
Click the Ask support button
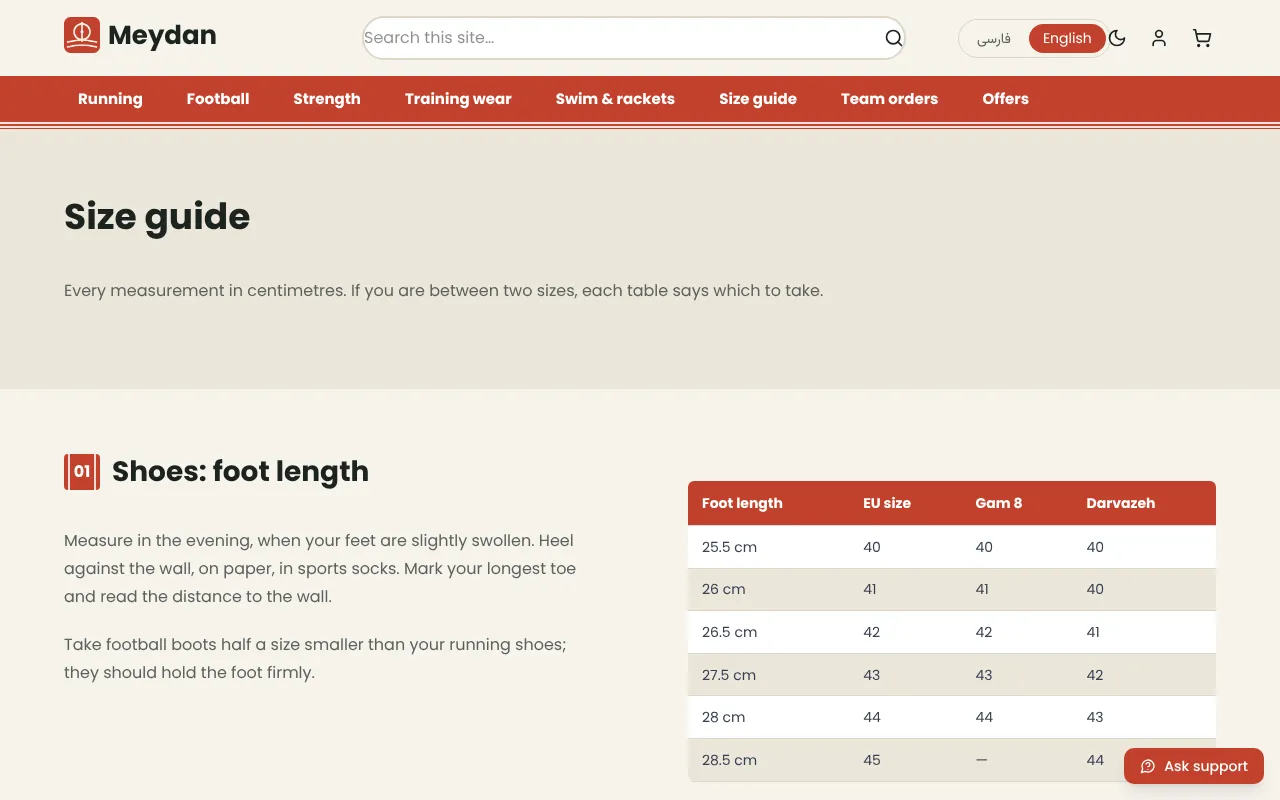point(1194,766)
